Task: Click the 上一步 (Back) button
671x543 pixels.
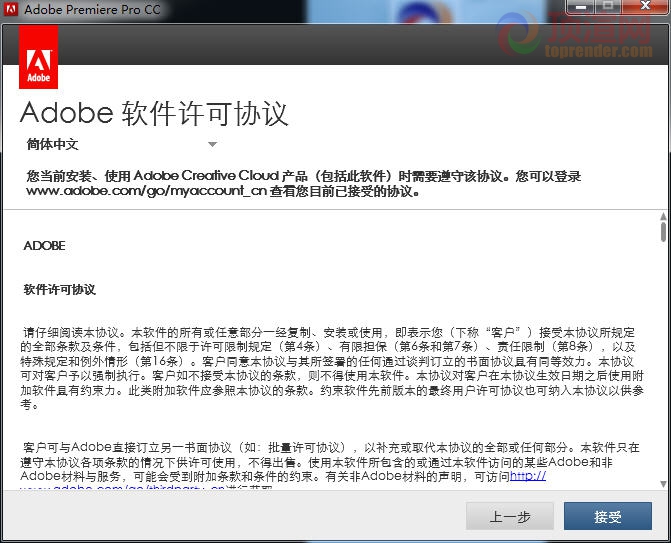Action: click(x=510, y=516)
